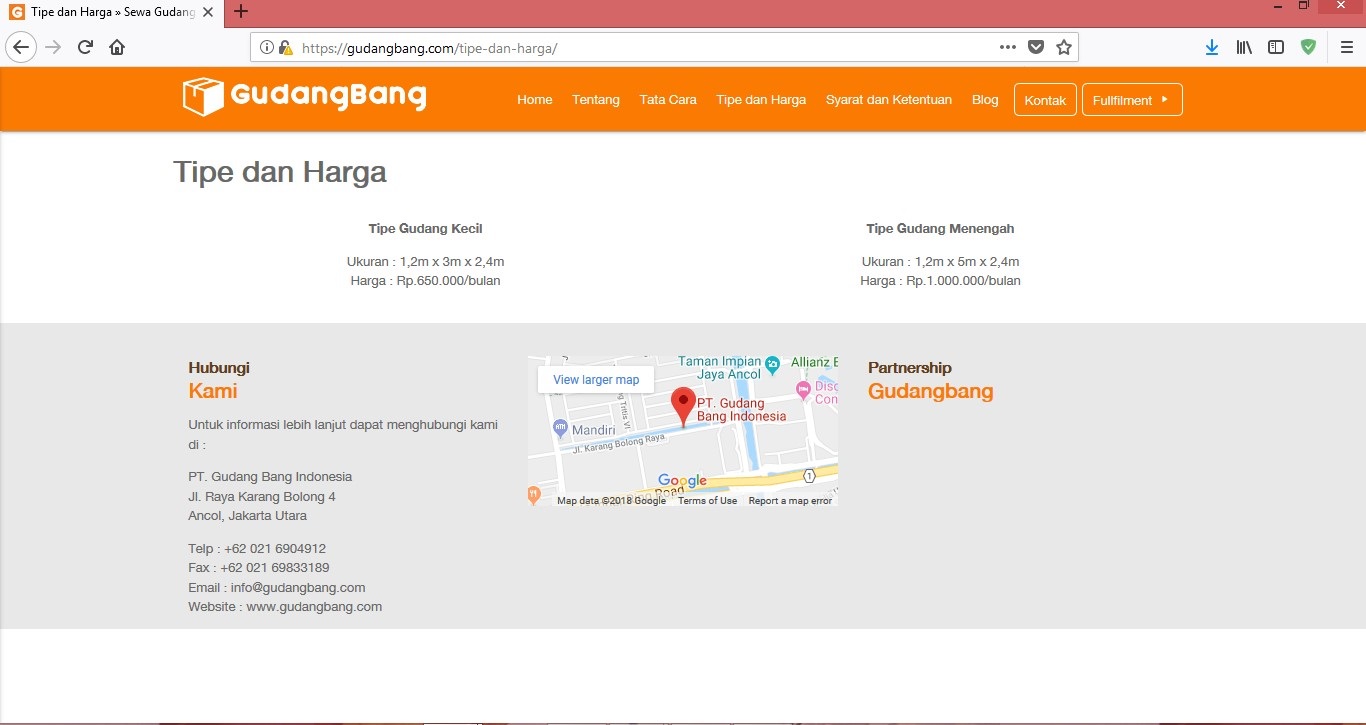This screenshot has height=725, width=1366.
Task: Toggle the browser sidebar view
Action: tap(1276, 47)
